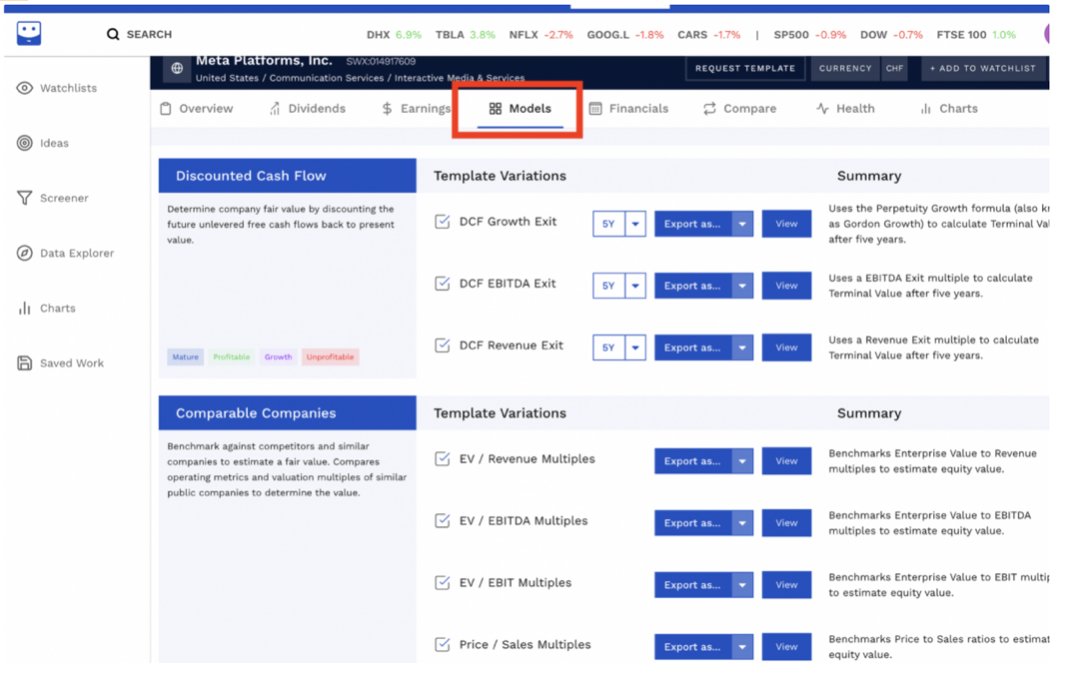Toggle the DCF Revenue Exit checkbox
Viewport: 1078px width, 678px height.
click(442, 345)
